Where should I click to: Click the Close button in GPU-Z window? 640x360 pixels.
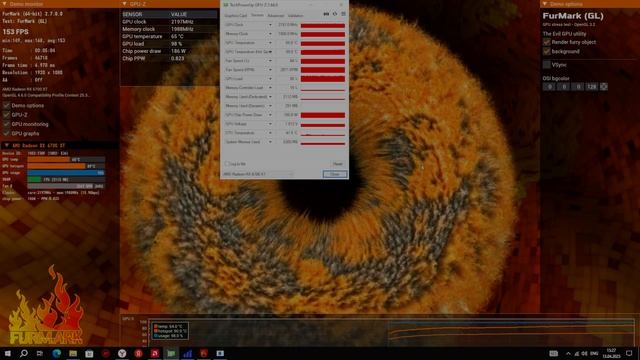[335, 174]
